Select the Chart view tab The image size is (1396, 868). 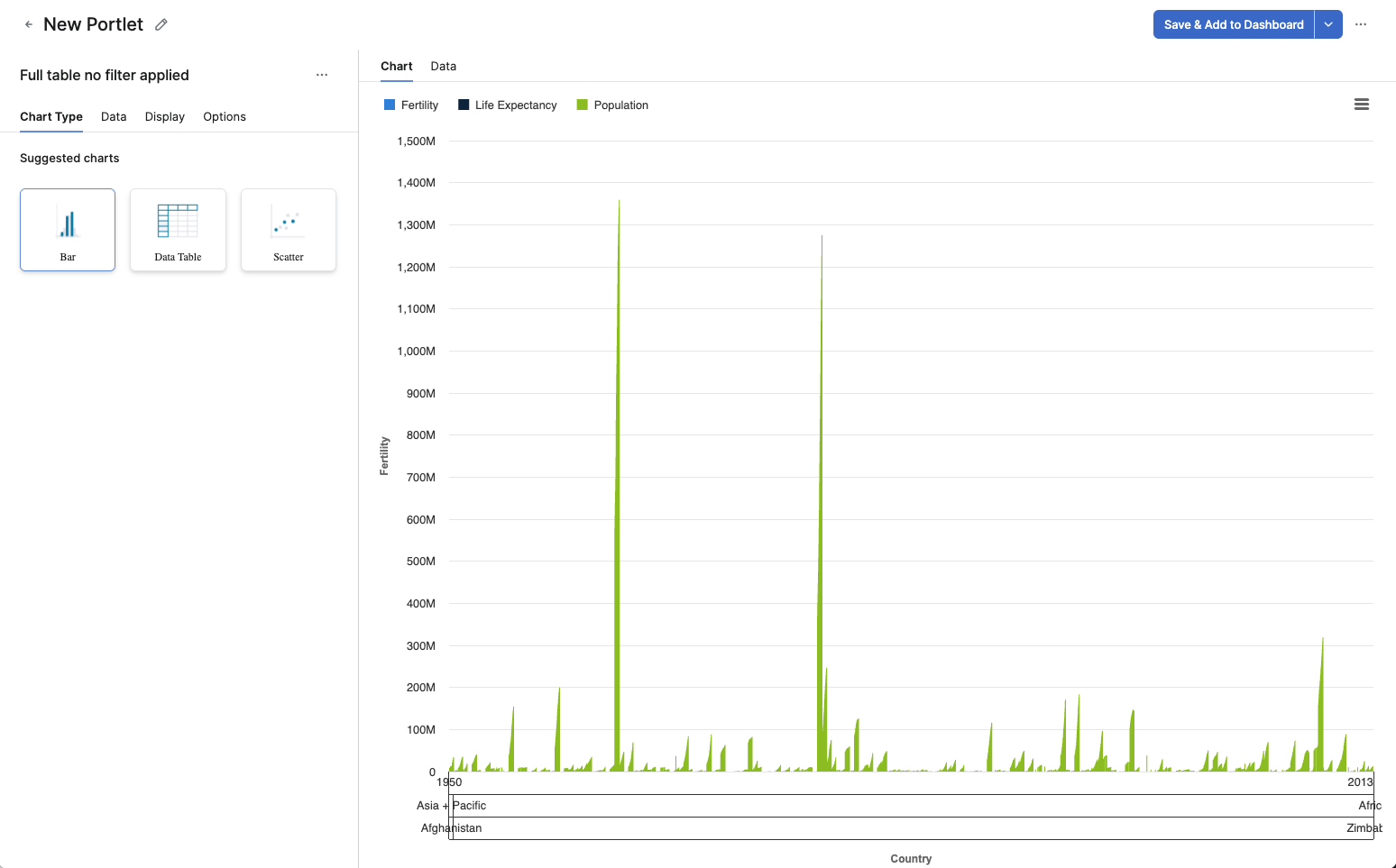pyautogui.click(x=396, y=67)
